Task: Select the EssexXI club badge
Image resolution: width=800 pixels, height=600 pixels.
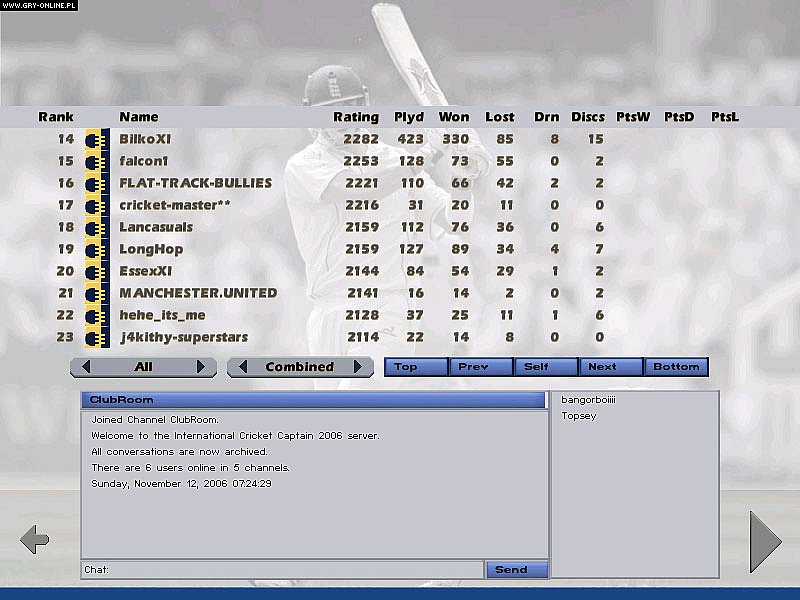Action: (x=95, y=271)
